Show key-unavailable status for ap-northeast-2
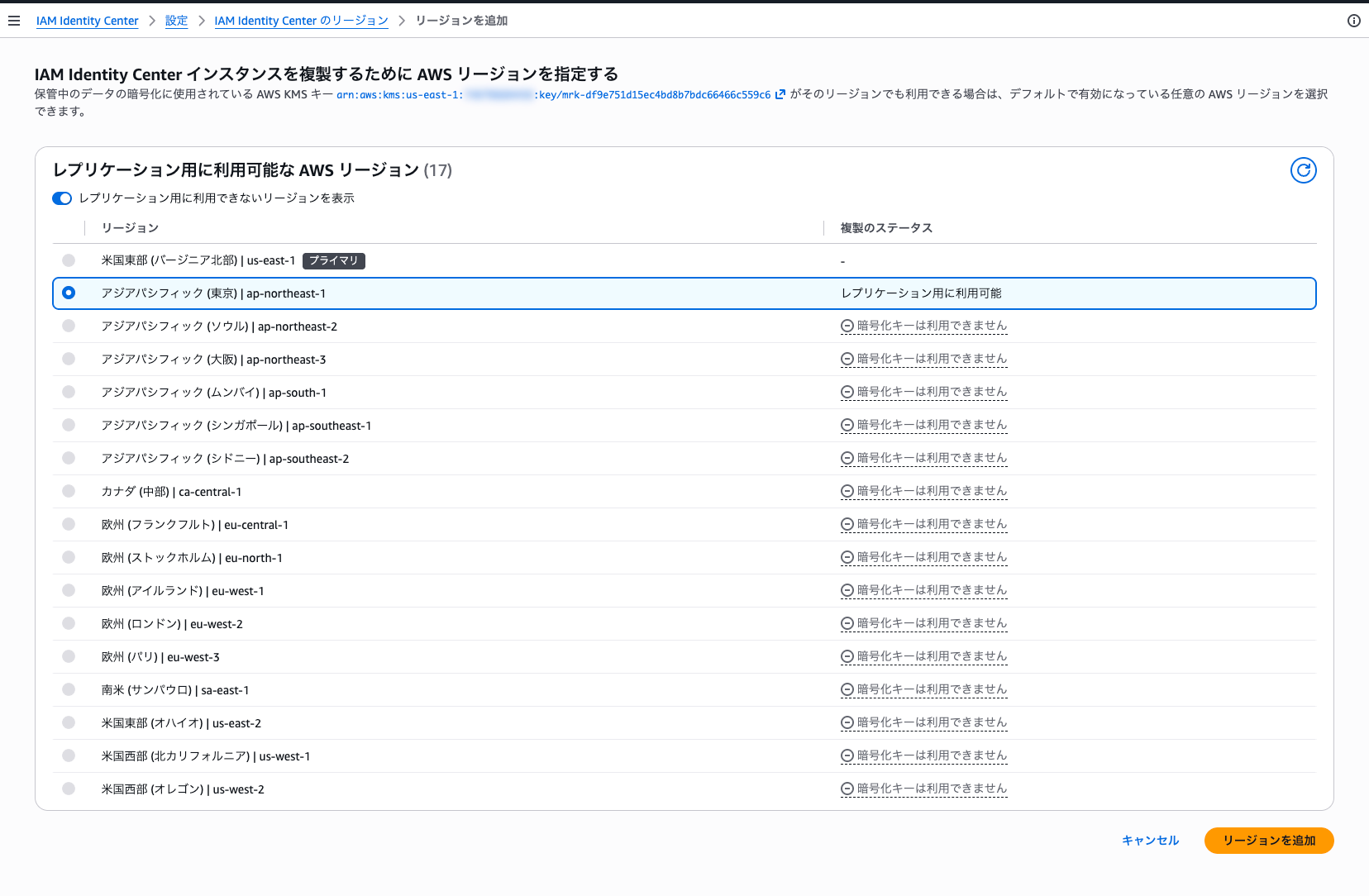The width and height of the screenshot is (1369, 896). click(924, 326)
